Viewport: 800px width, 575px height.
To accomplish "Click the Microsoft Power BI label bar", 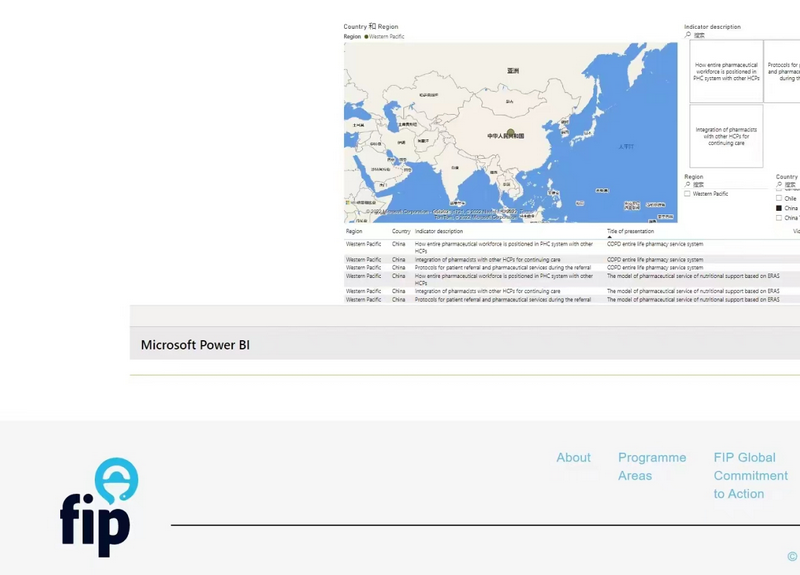I will point(195,345).
